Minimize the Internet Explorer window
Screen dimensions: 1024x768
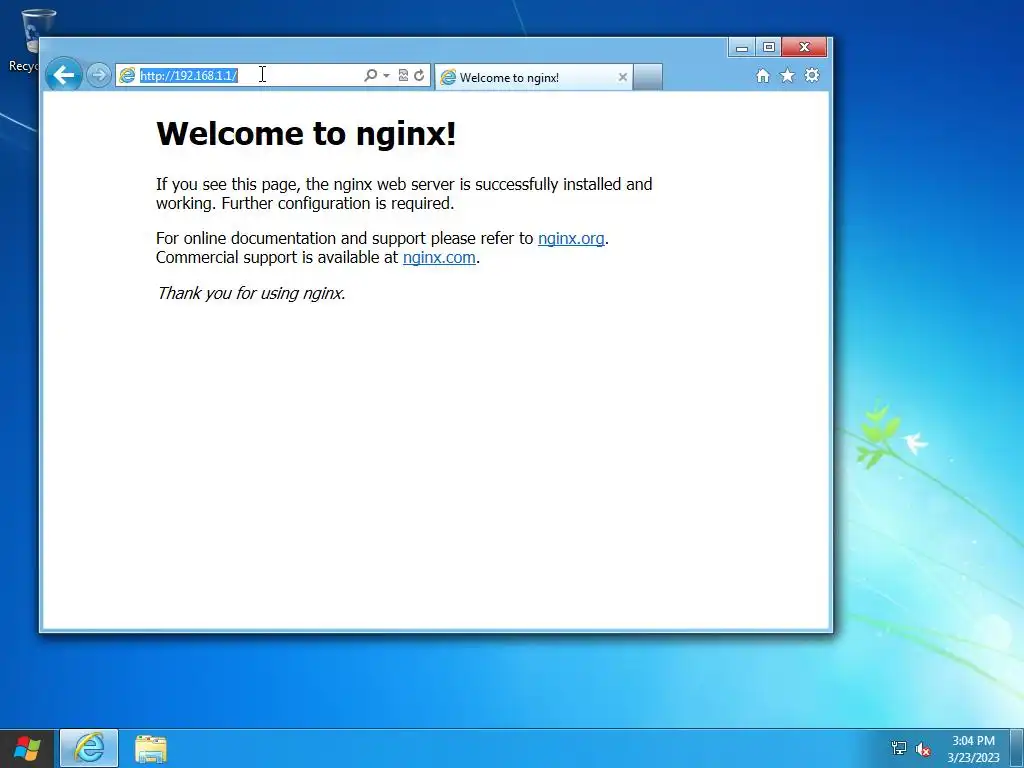[742, 48]
